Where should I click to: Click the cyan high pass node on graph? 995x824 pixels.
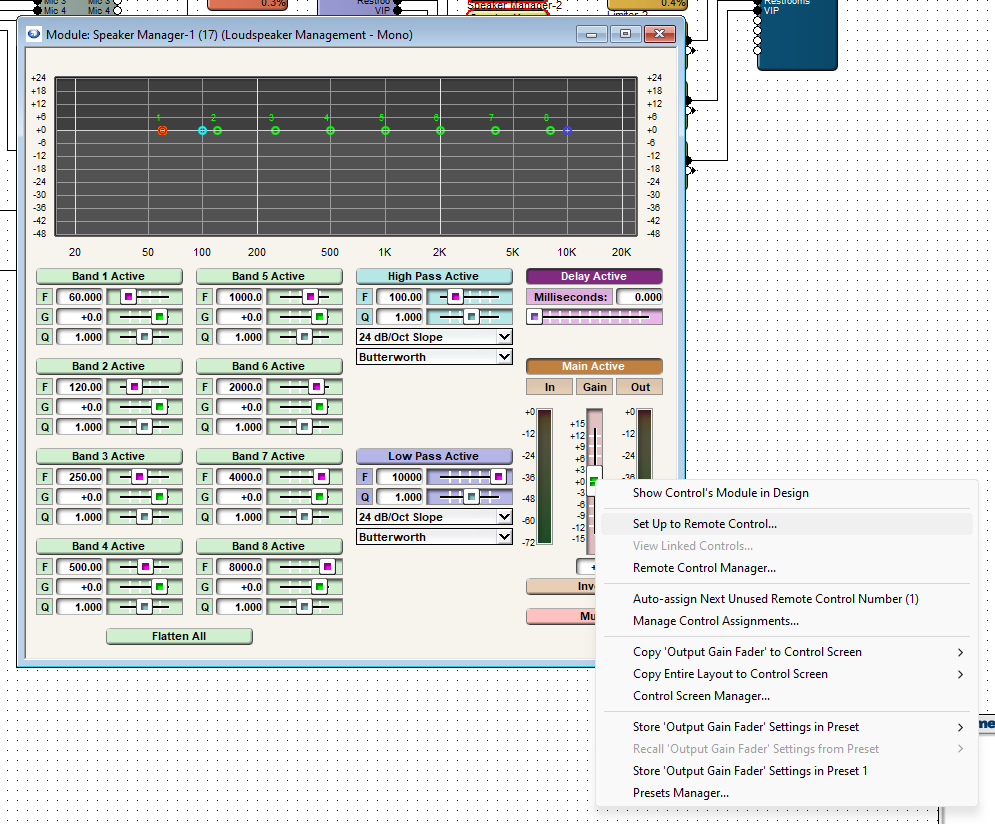[202, 131]
